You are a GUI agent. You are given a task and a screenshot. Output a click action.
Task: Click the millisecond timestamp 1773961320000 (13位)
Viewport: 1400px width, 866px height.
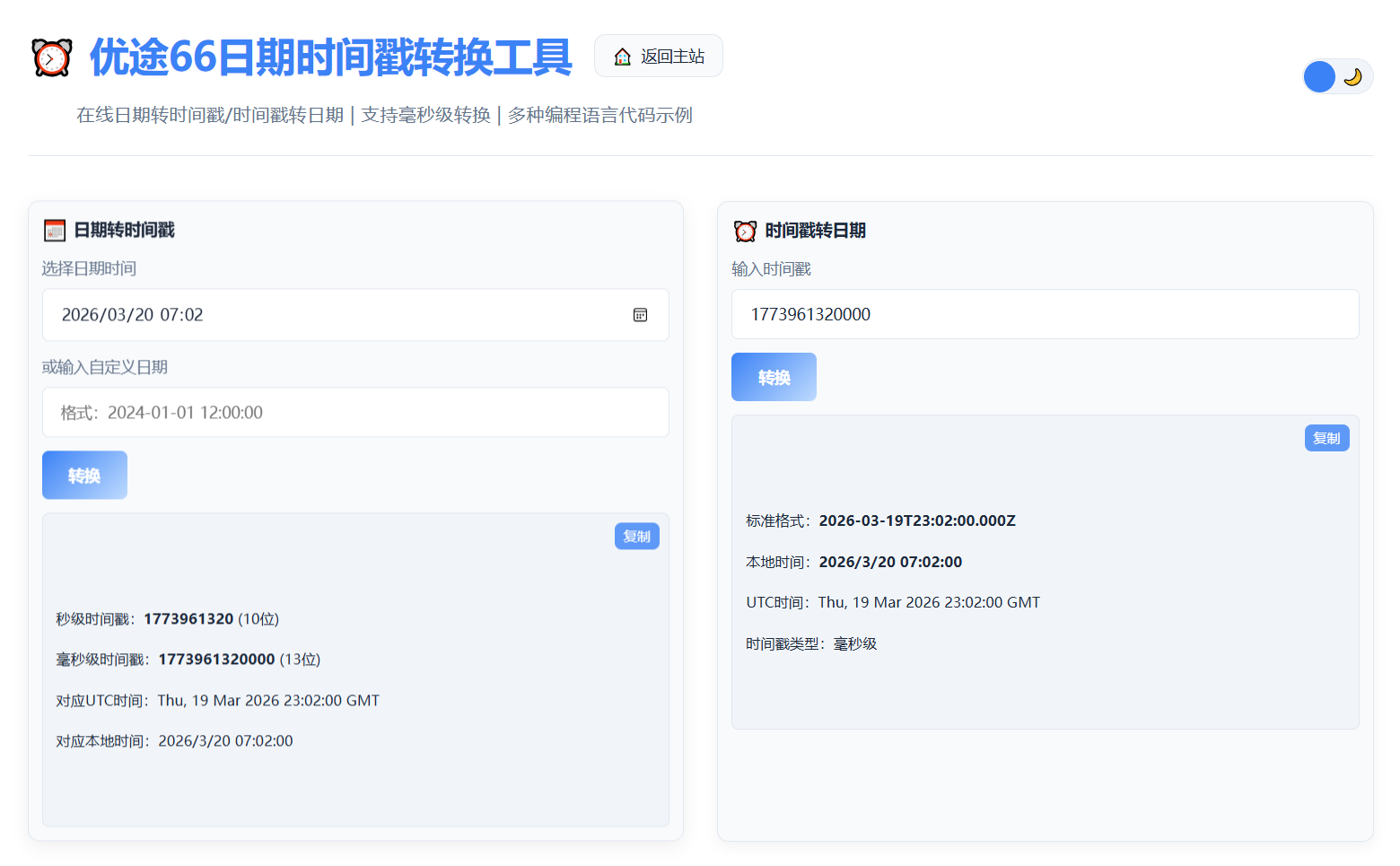(x=239, y=660)
